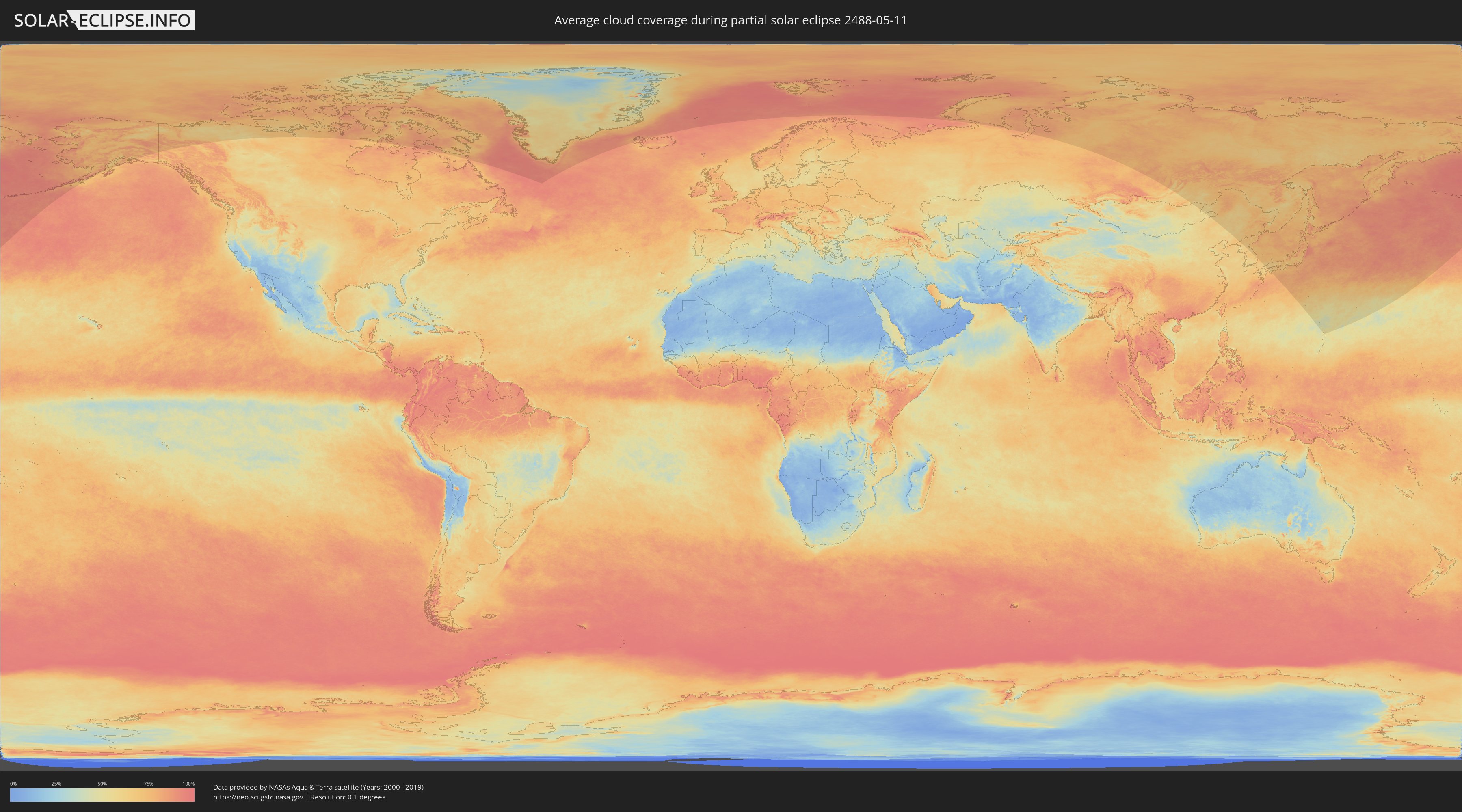Viewport: 1462px width, 812px height.
Task: Click the cloud coverage map title text
Action: point(731,20)
